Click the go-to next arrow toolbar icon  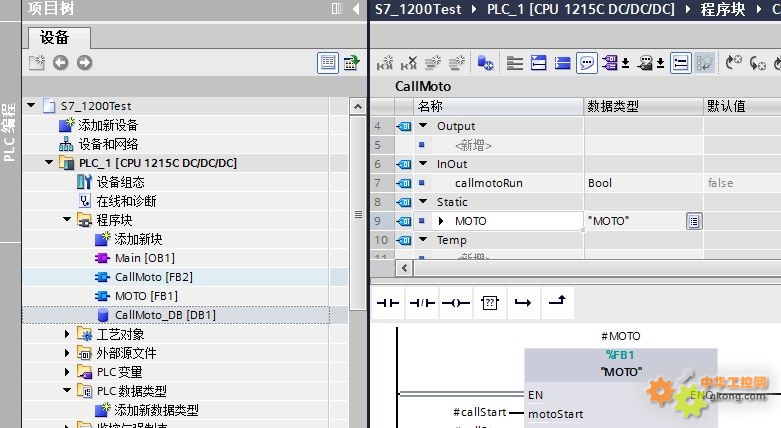758,63
